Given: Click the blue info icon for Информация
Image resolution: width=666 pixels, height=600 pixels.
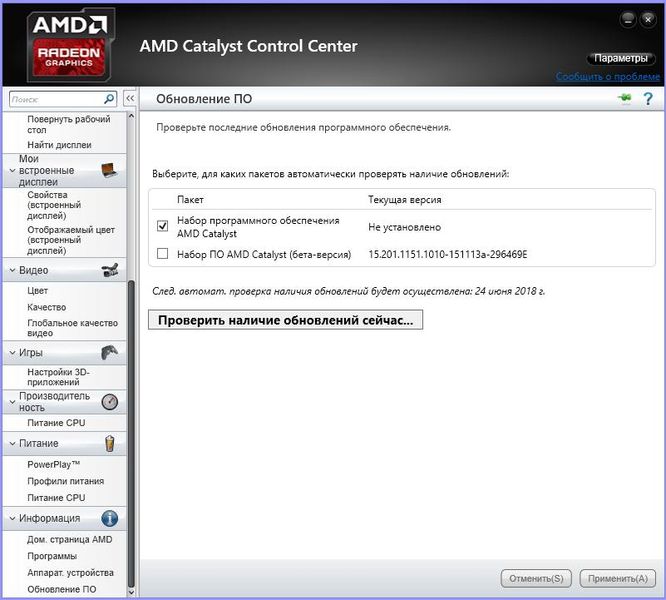Looking at the screenshot, I should click(110, 518).
